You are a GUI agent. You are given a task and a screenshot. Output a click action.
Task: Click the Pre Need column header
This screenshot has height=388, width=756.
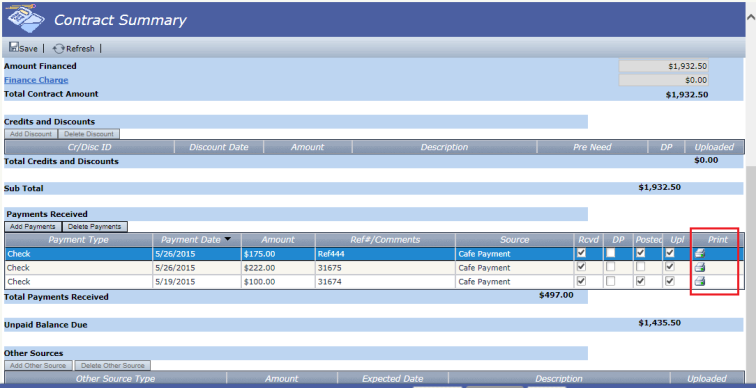[592, 147]
